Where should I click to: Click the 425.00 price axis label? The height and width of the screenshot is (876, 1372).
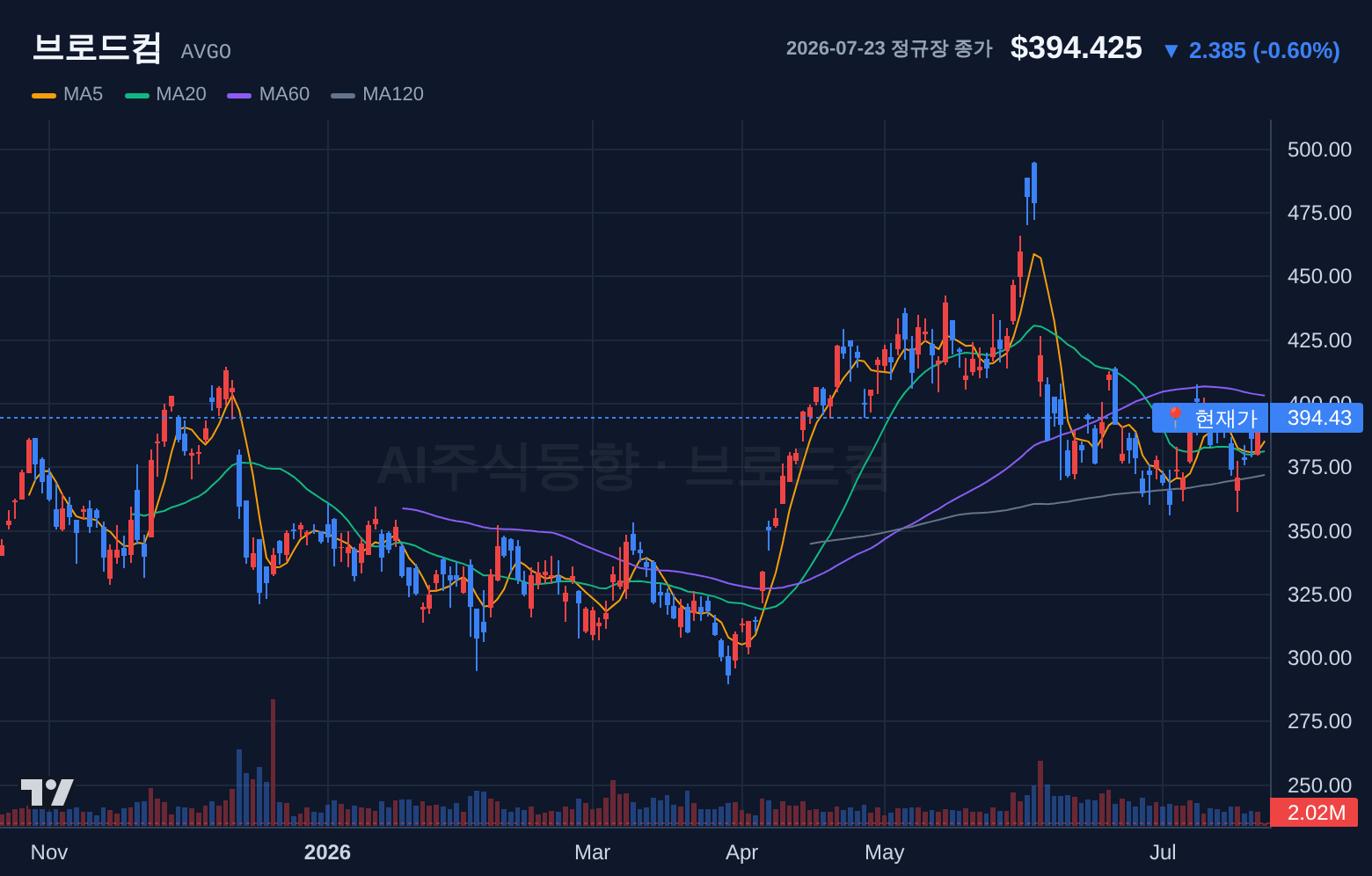(x=1319, y=340)
